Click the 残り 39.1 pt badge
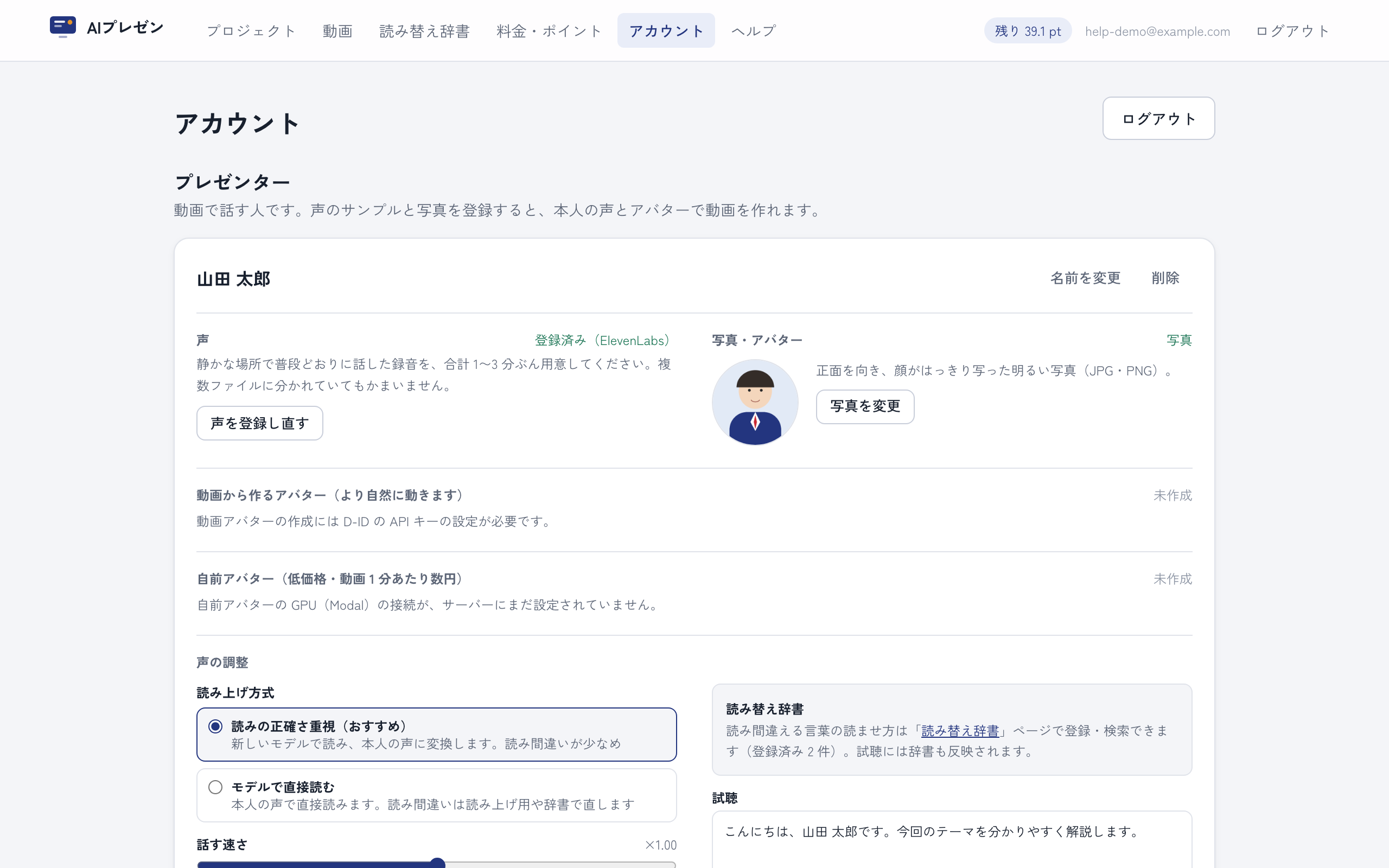The image size is (1389, 868). point(1028,31)
